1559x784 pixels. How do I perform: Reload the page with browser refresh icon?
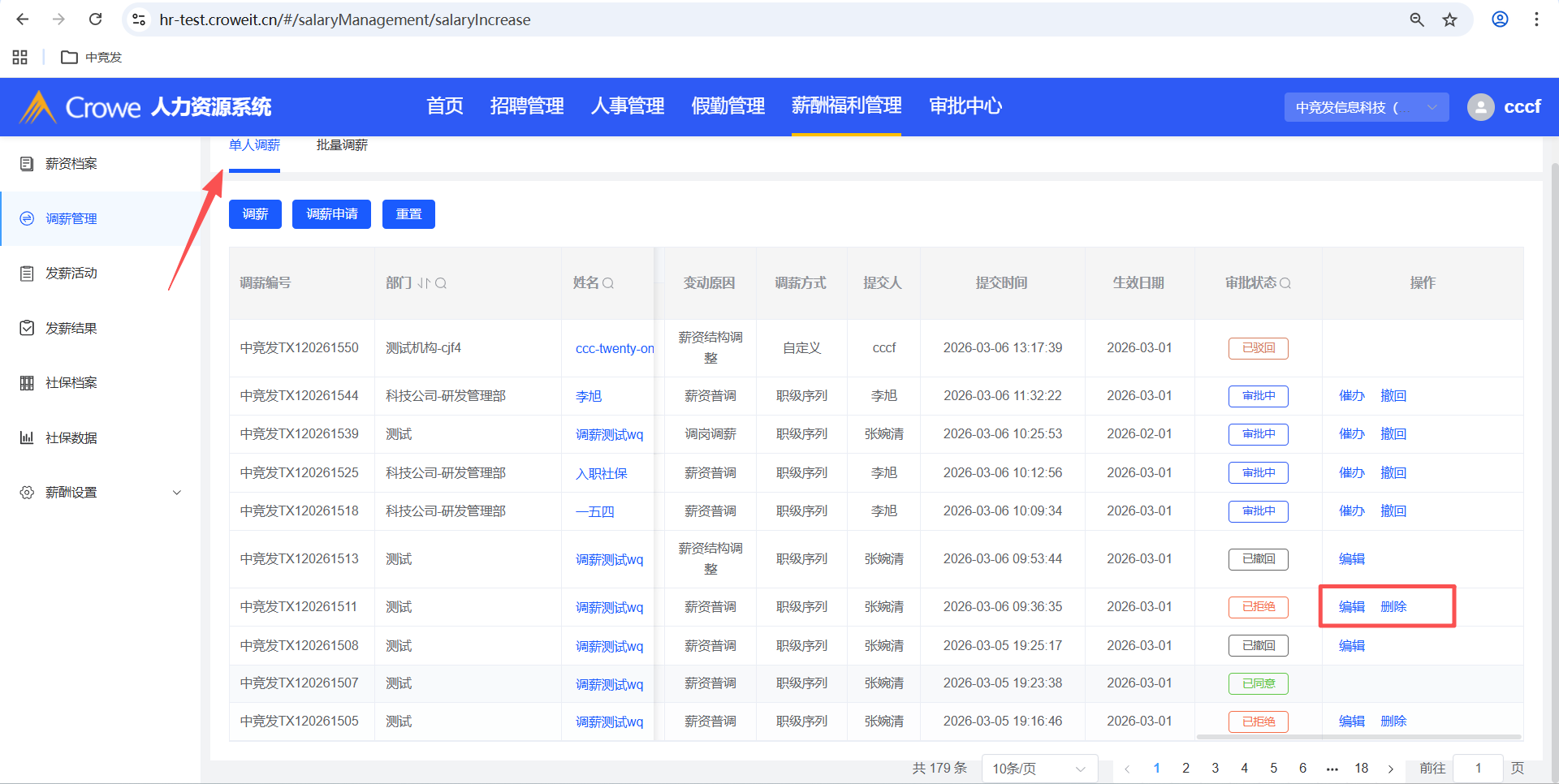(95, 19)
